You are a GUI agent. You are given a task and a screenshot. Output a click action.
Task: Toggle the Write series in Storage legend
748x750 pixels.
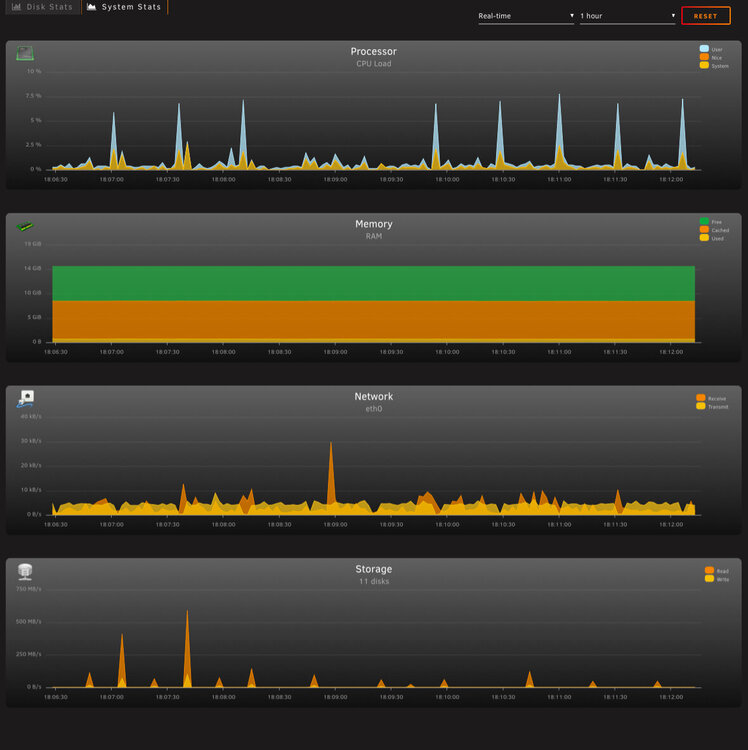pos(717,579)
